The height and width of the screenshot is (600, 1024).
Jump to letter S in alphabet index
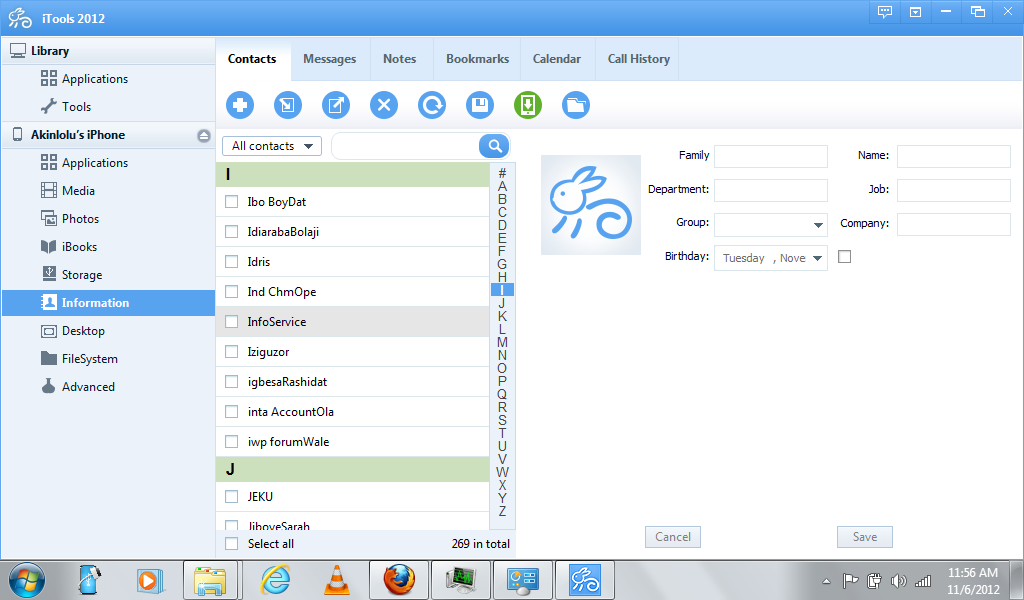point(502,420)
